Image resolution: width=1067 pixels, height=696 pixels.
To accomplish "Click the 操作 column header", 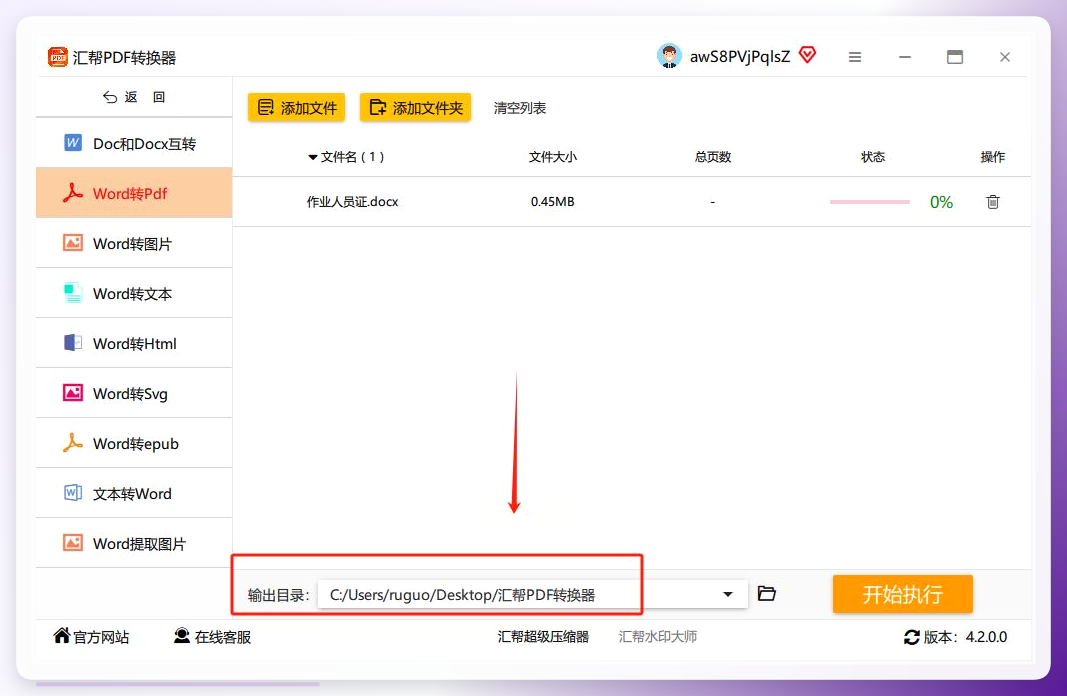I will point(992,157).
